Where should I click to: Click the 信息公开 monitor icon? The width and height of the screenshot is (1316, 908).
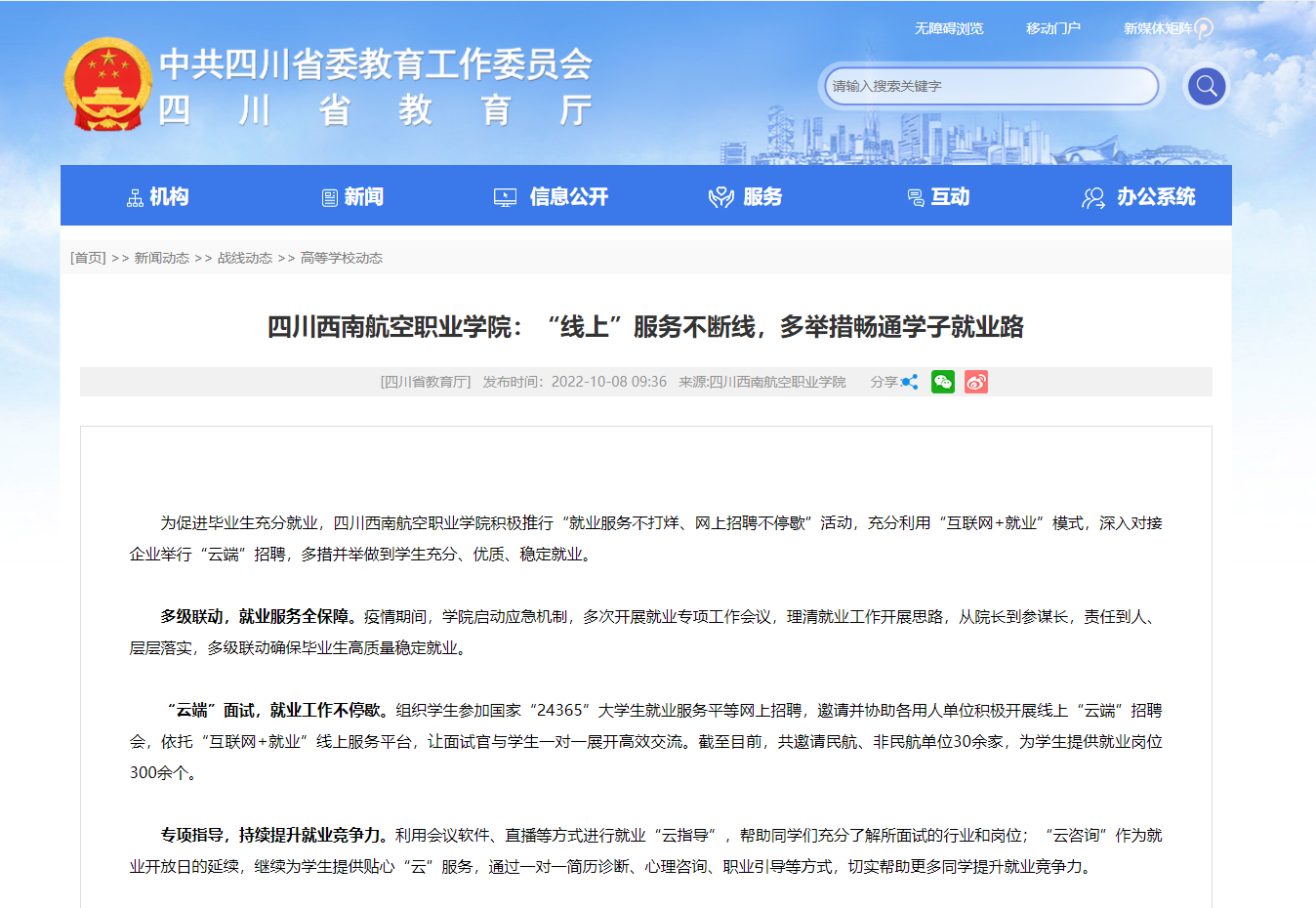click(x=505, y=197)
